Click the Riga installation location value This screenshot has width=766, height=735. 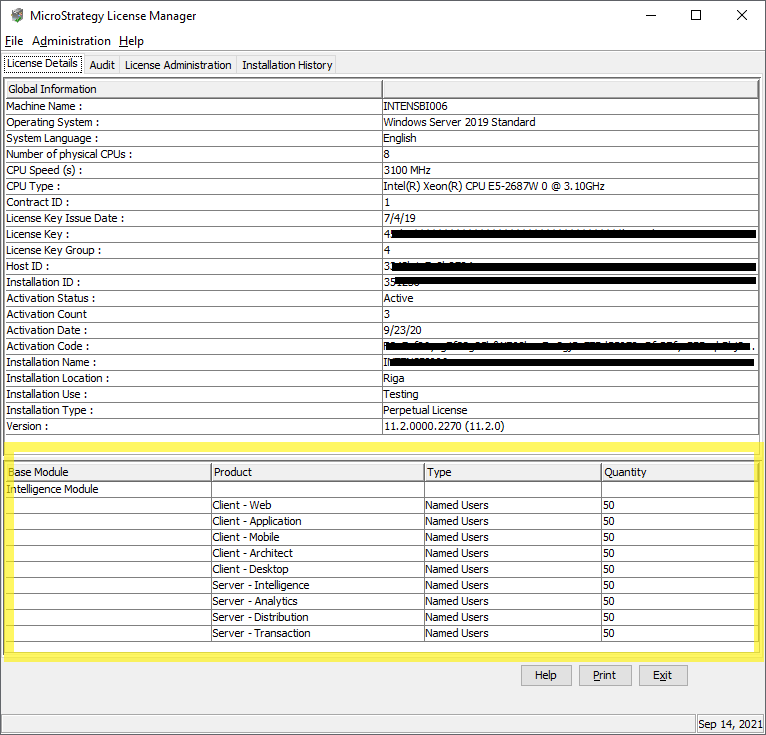click(x=394, y=378)
